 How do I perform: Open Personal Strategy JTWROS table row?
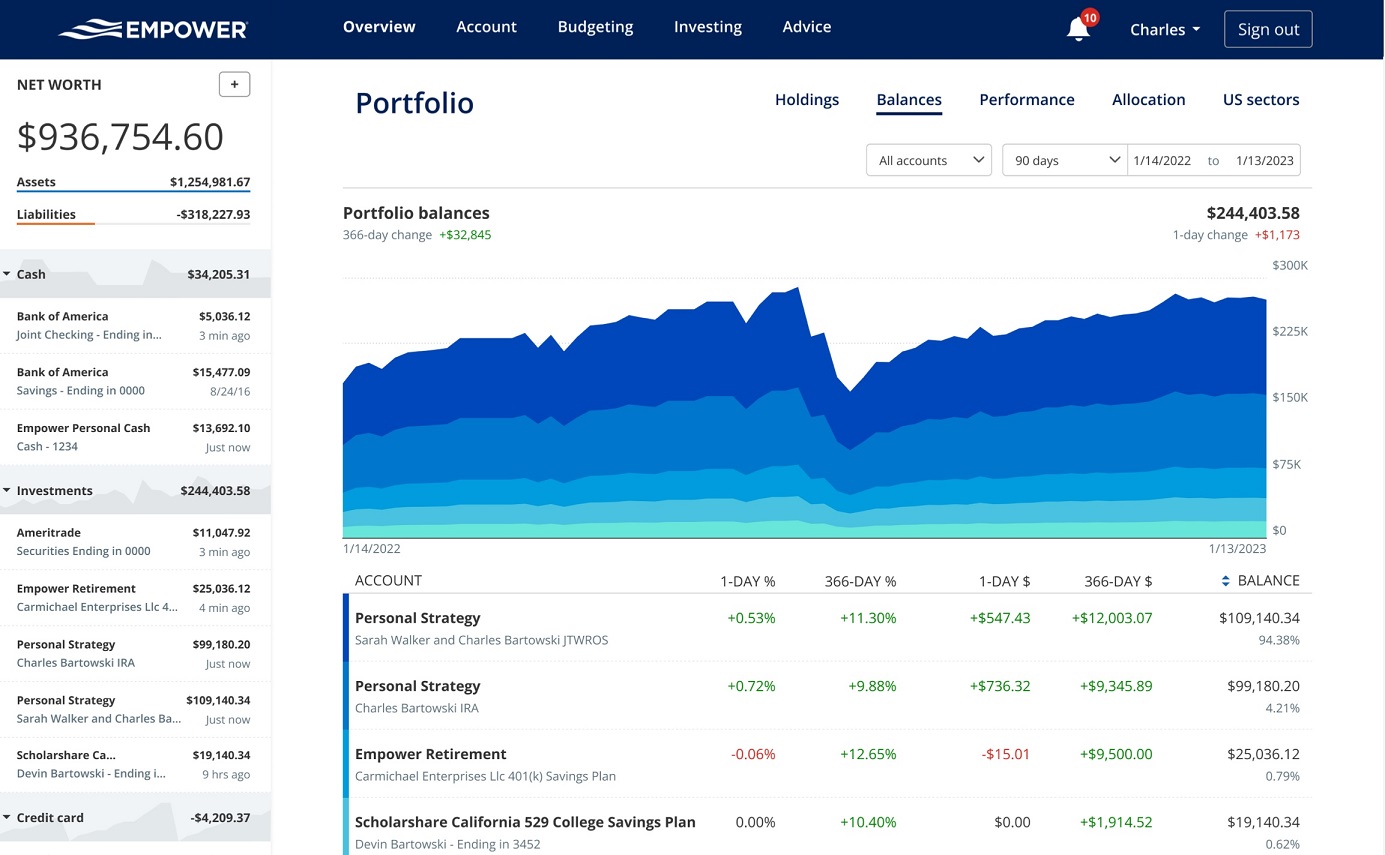827,628
